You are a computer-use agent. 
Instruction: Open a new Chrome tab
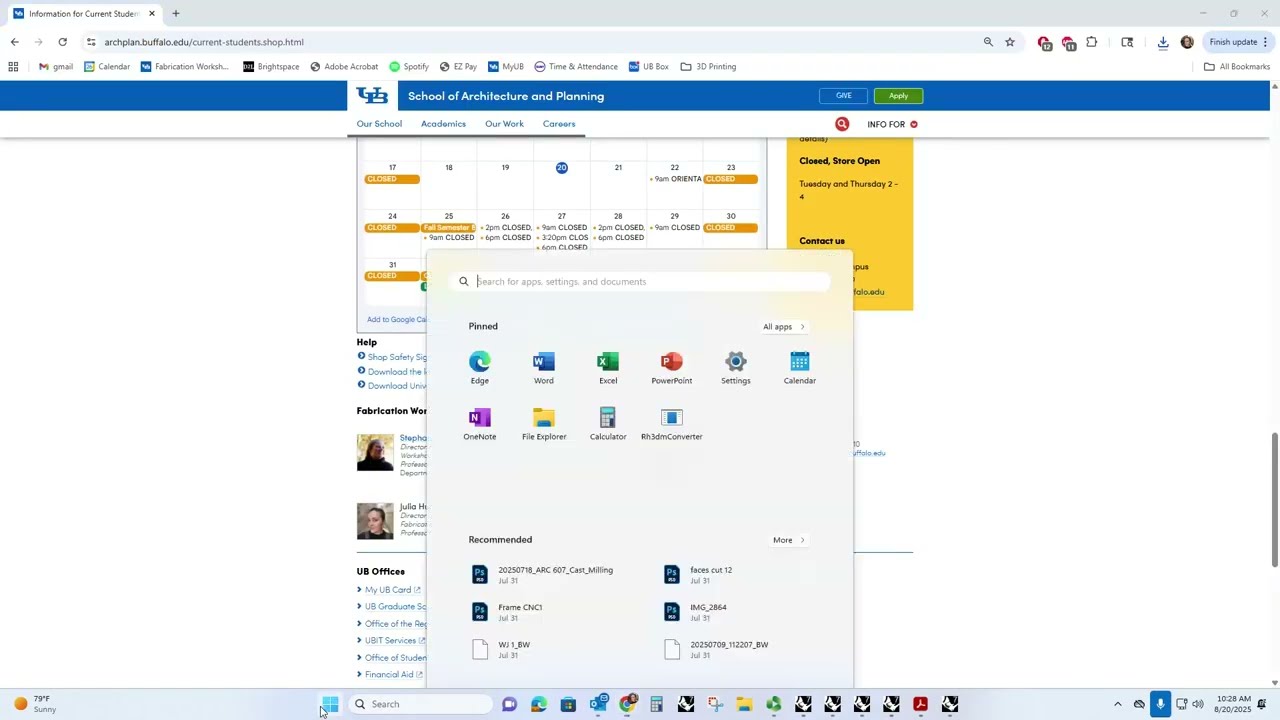[176, 14]
